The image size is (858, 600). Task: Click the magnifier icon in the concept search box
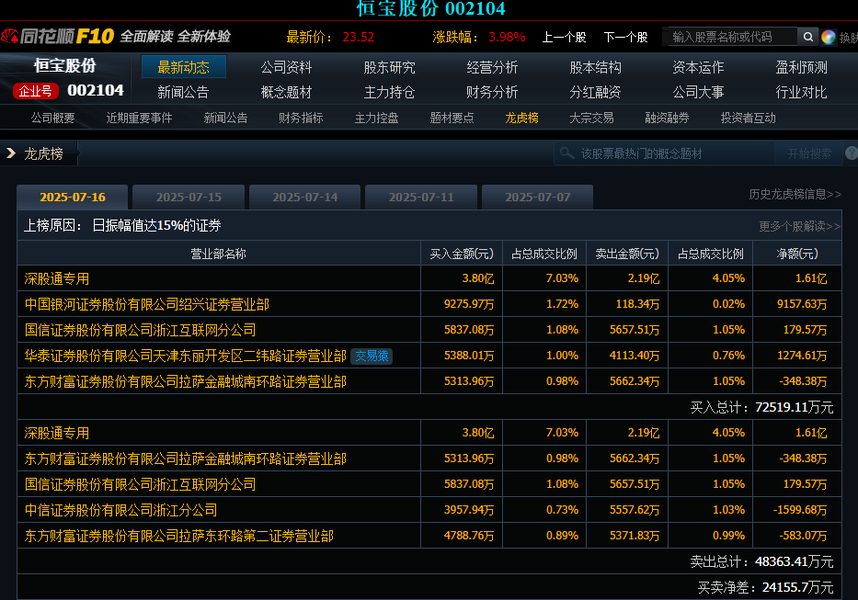point(566,153)
